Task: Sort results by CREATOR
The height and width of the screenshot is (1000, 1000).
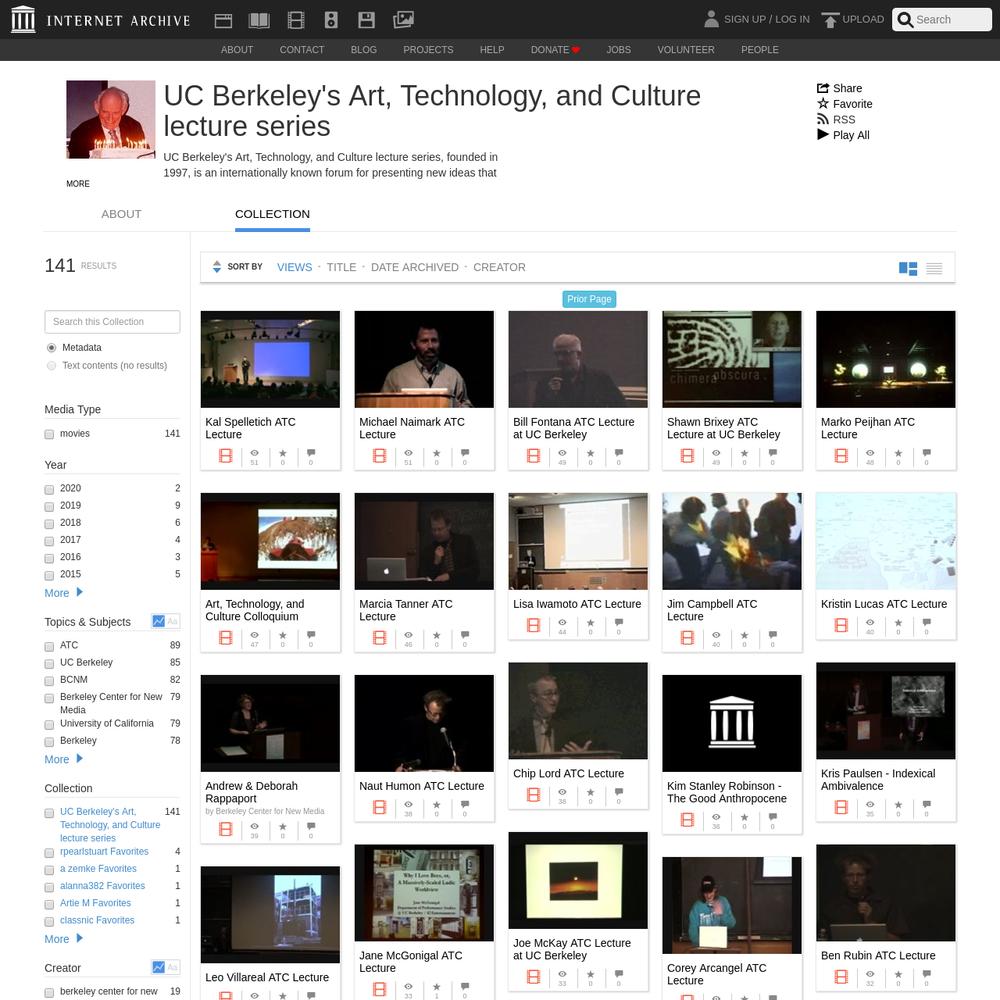Action: [499, 267]
